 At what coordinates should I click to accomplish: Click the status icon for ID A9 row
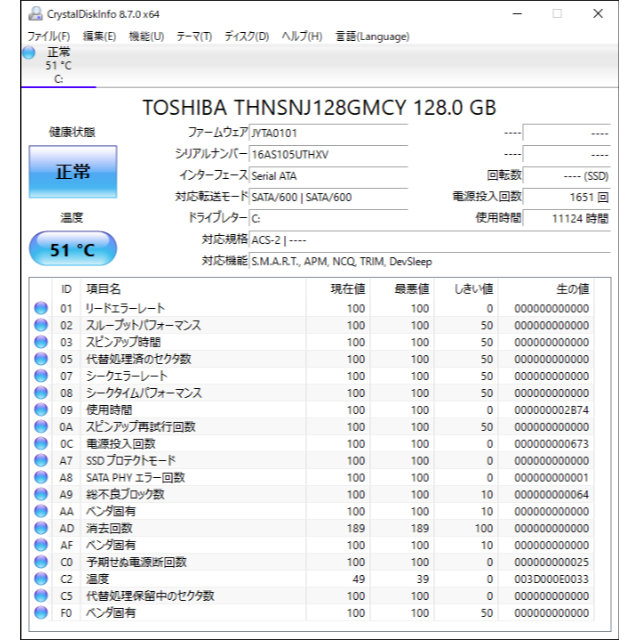41,495
